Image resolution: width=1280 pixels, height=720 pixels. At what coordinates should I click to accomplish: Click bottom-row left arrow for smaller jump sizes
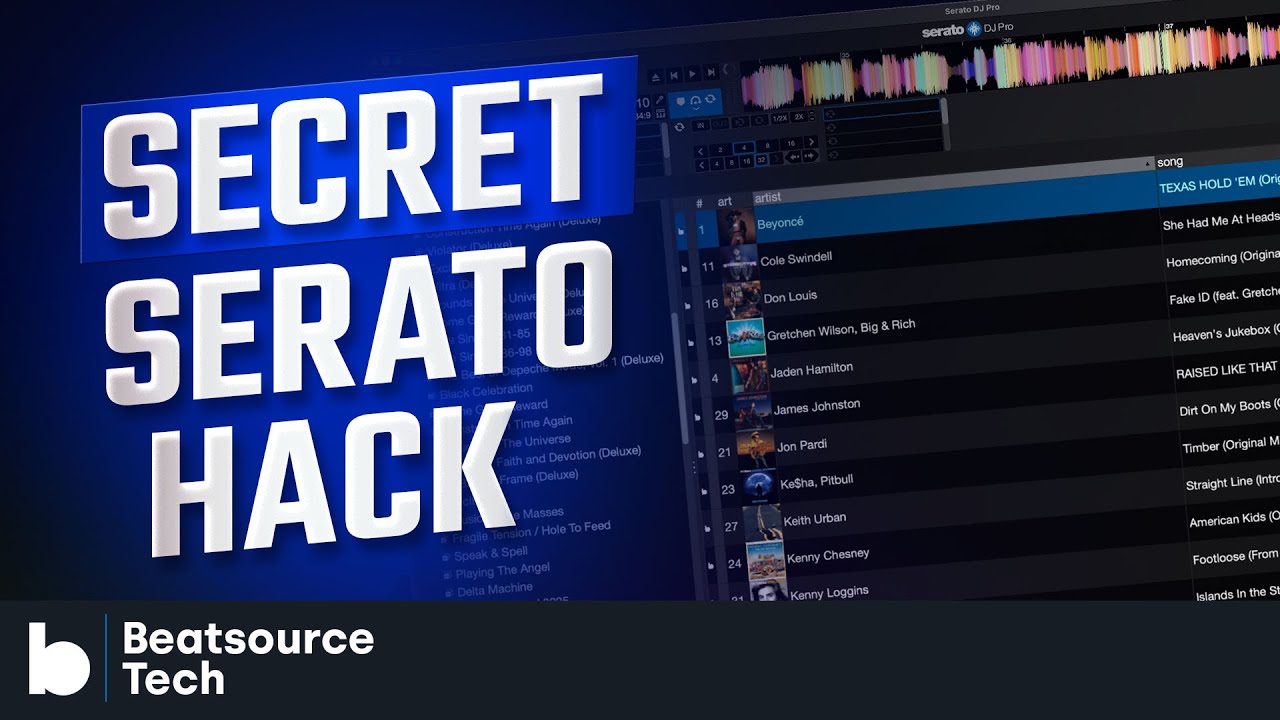pos(702,165)
